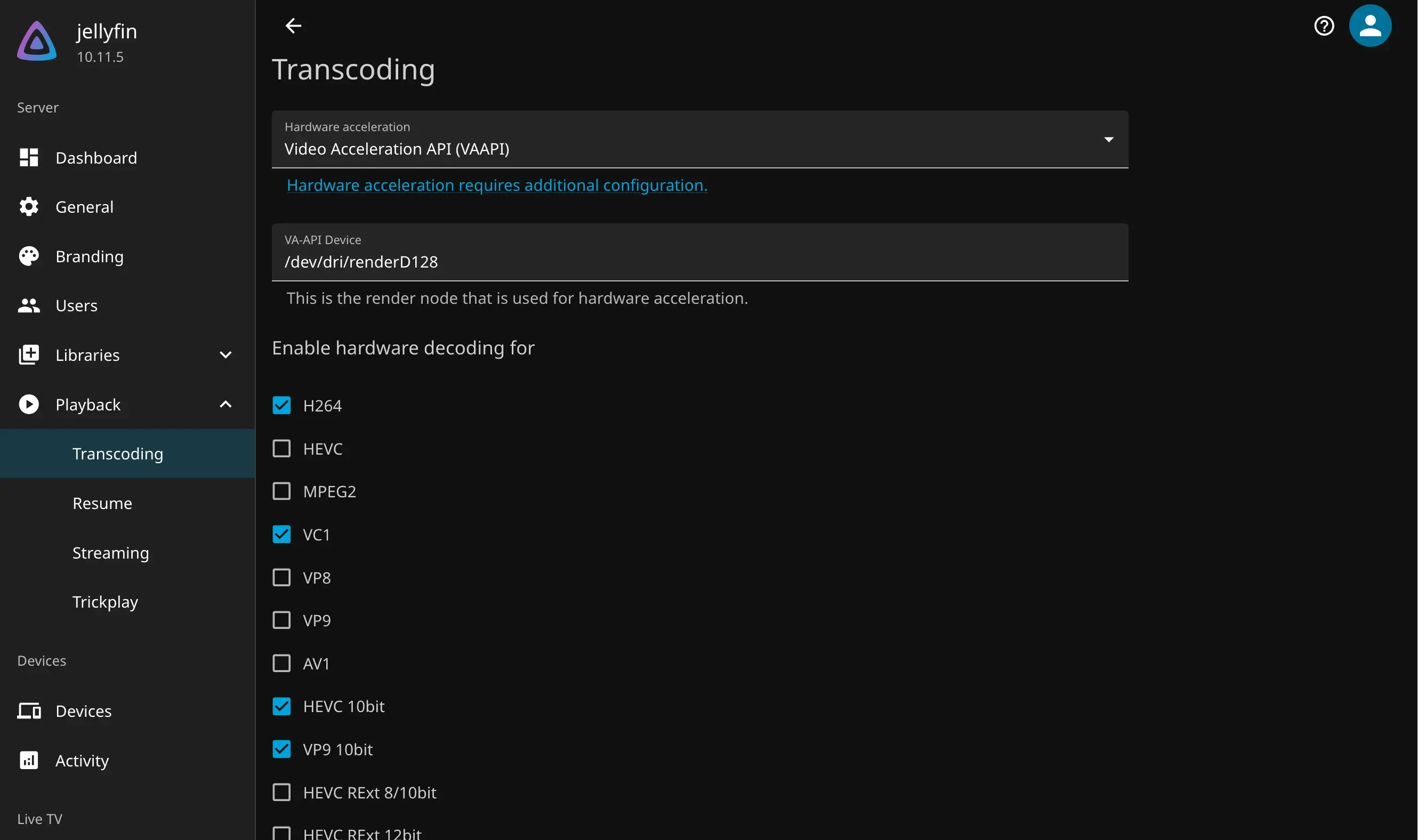This screenshot has width=1418, height=840.
Task: Switch to the Streaming page
Action: tap(110, 553)
